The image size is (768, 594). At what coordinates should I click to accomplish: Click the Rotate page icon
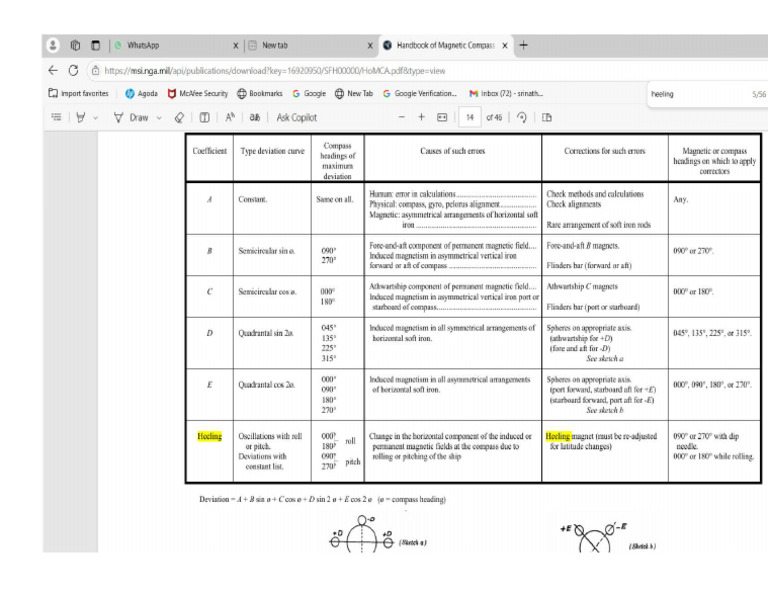click(521, 117)
